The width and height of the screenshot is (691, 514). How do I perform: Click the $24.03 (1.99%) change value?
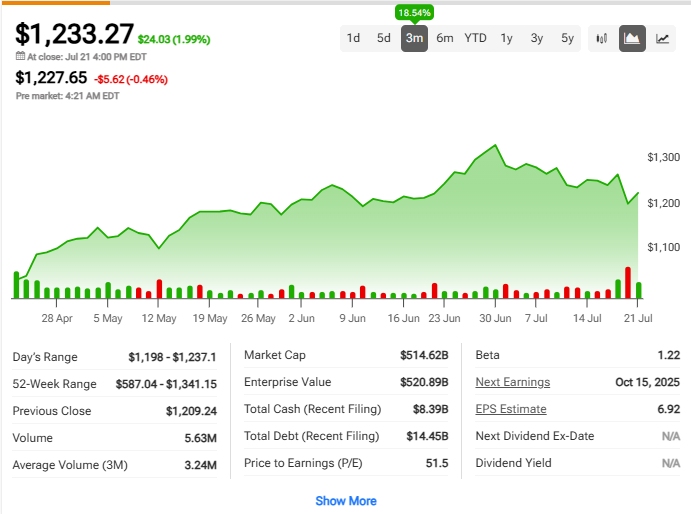(174, 39)
